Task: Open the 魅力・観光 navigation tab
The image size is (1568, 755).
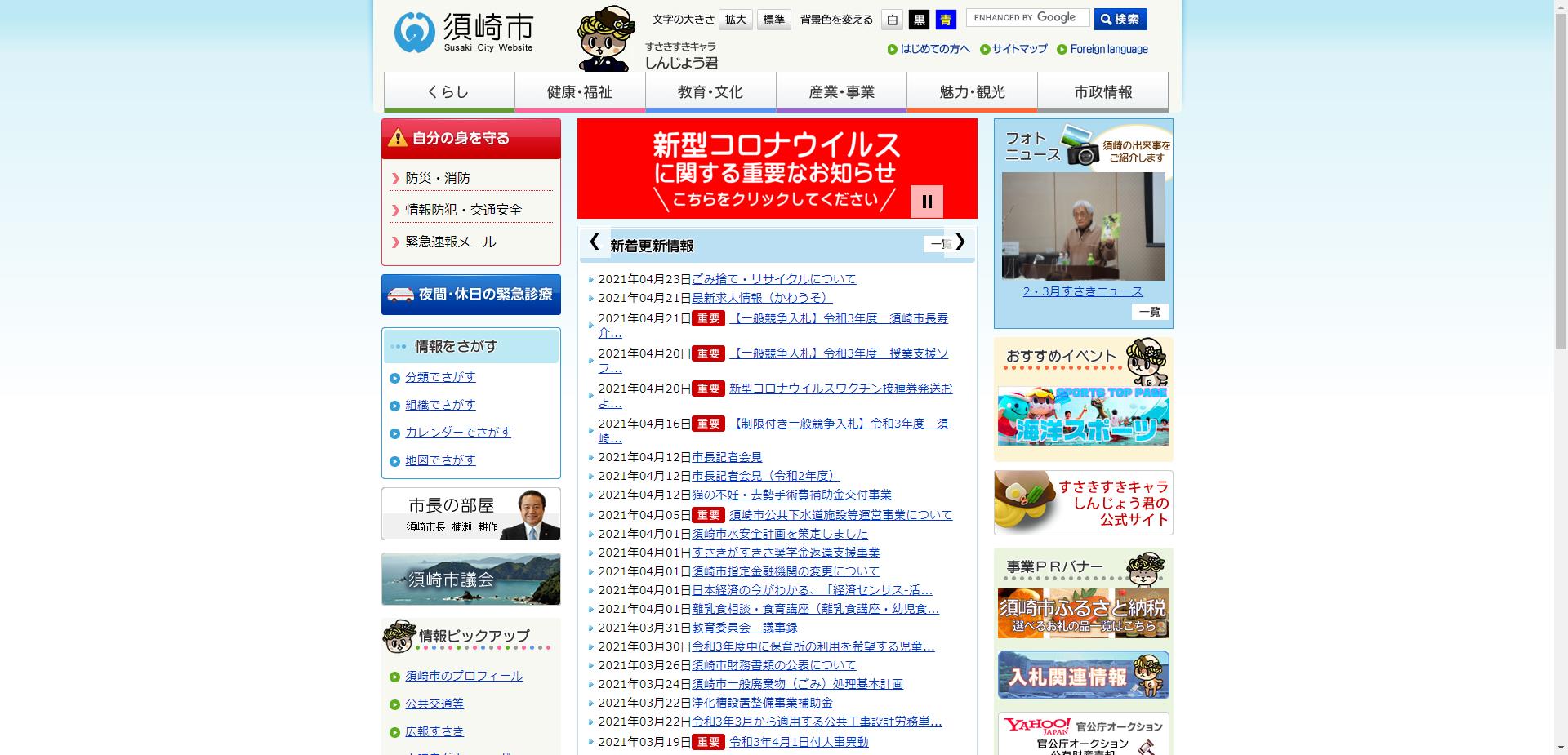Action: [972, 92]
